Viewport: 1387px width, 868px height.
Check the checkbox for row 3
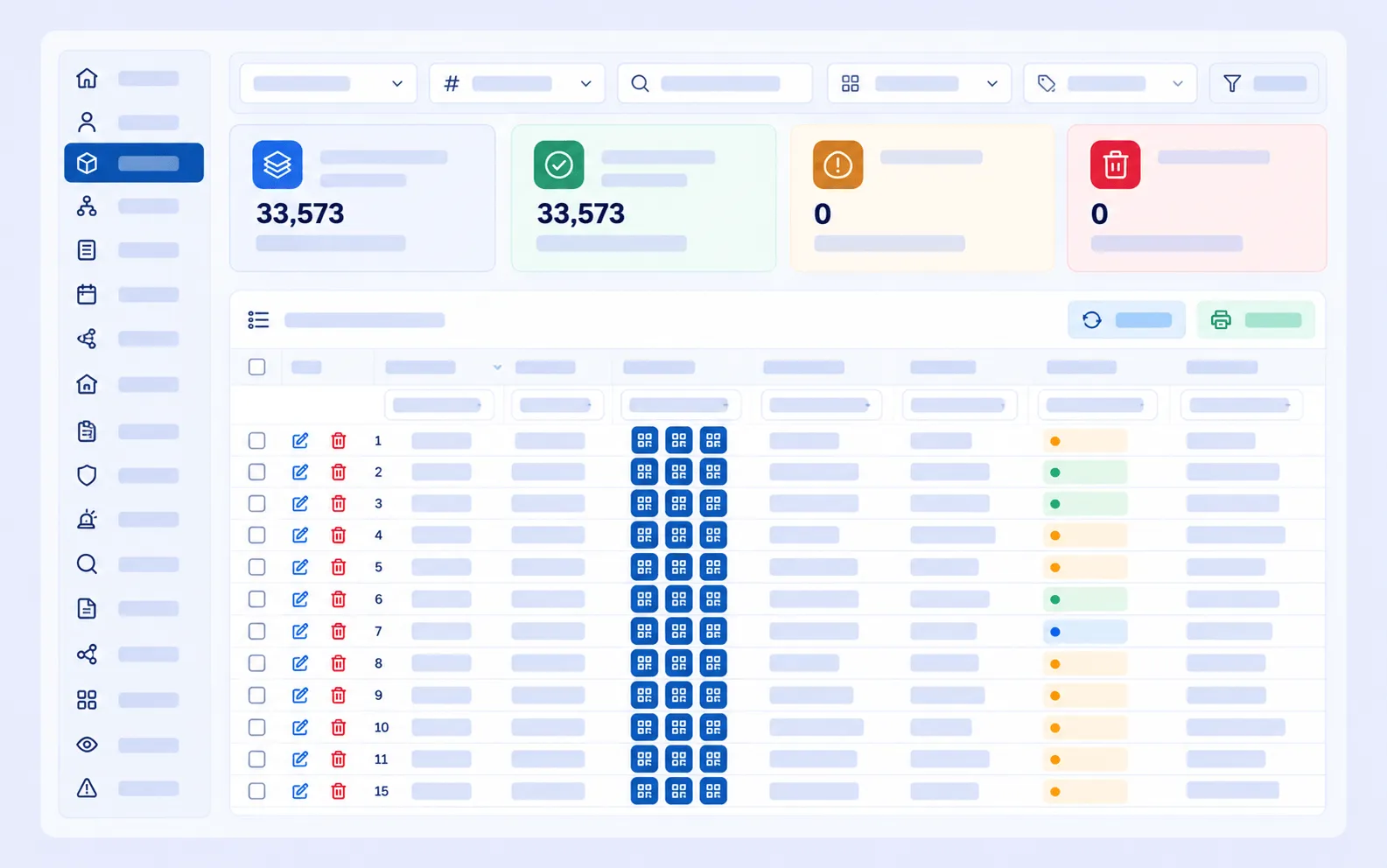256,503
